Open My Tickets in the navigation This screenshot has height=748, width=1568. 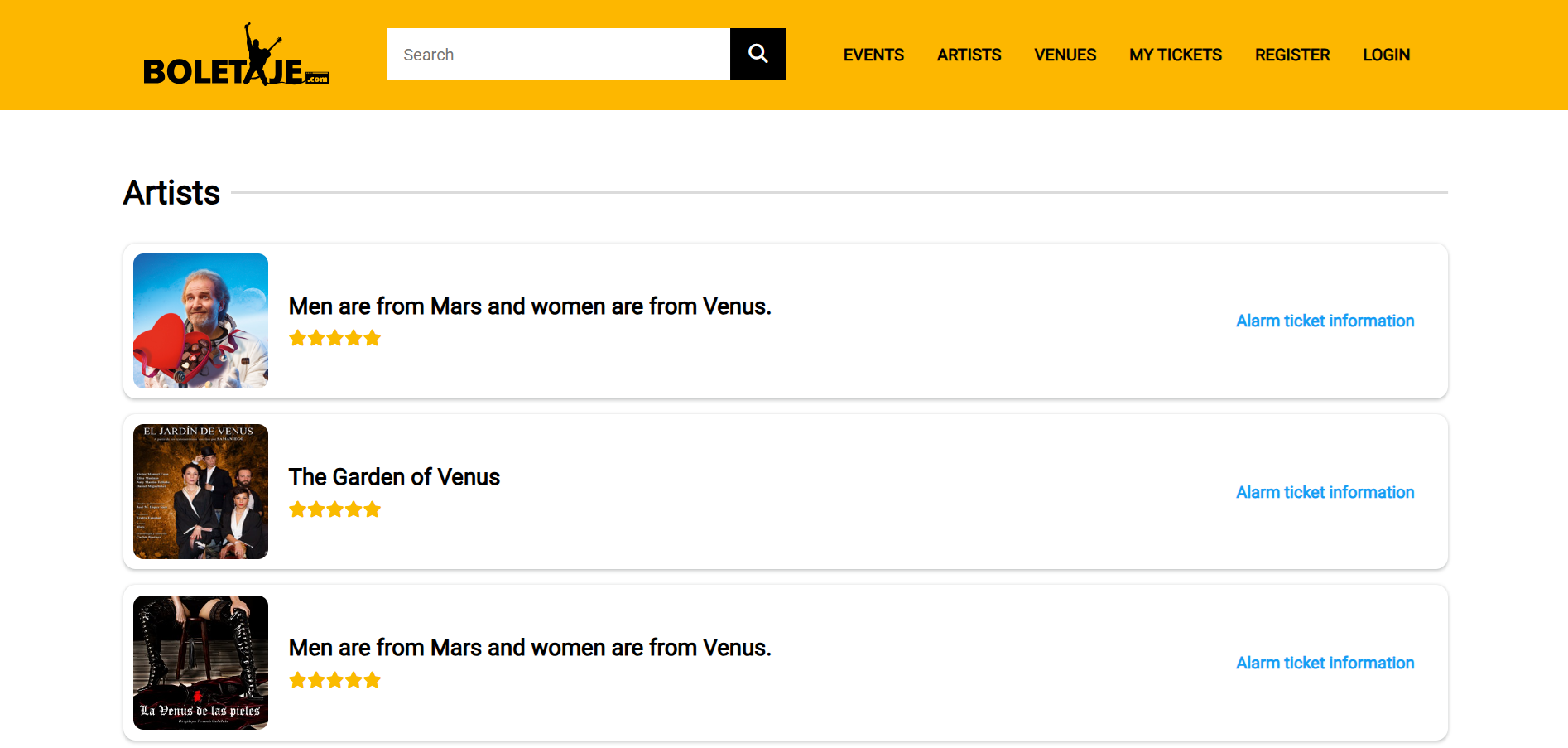click(x=1175, y=55)
